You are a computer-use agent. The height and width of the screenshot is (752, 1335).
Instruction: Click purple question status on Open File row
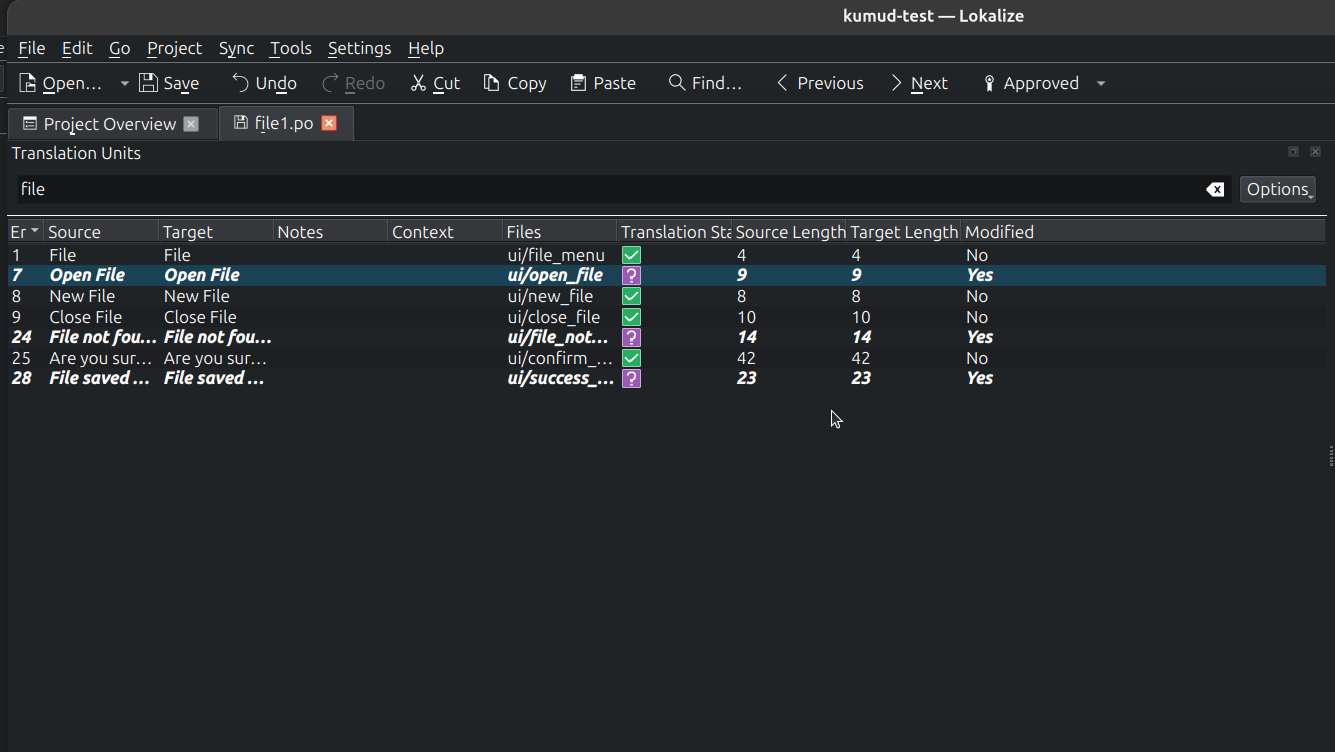pos(631,275)
